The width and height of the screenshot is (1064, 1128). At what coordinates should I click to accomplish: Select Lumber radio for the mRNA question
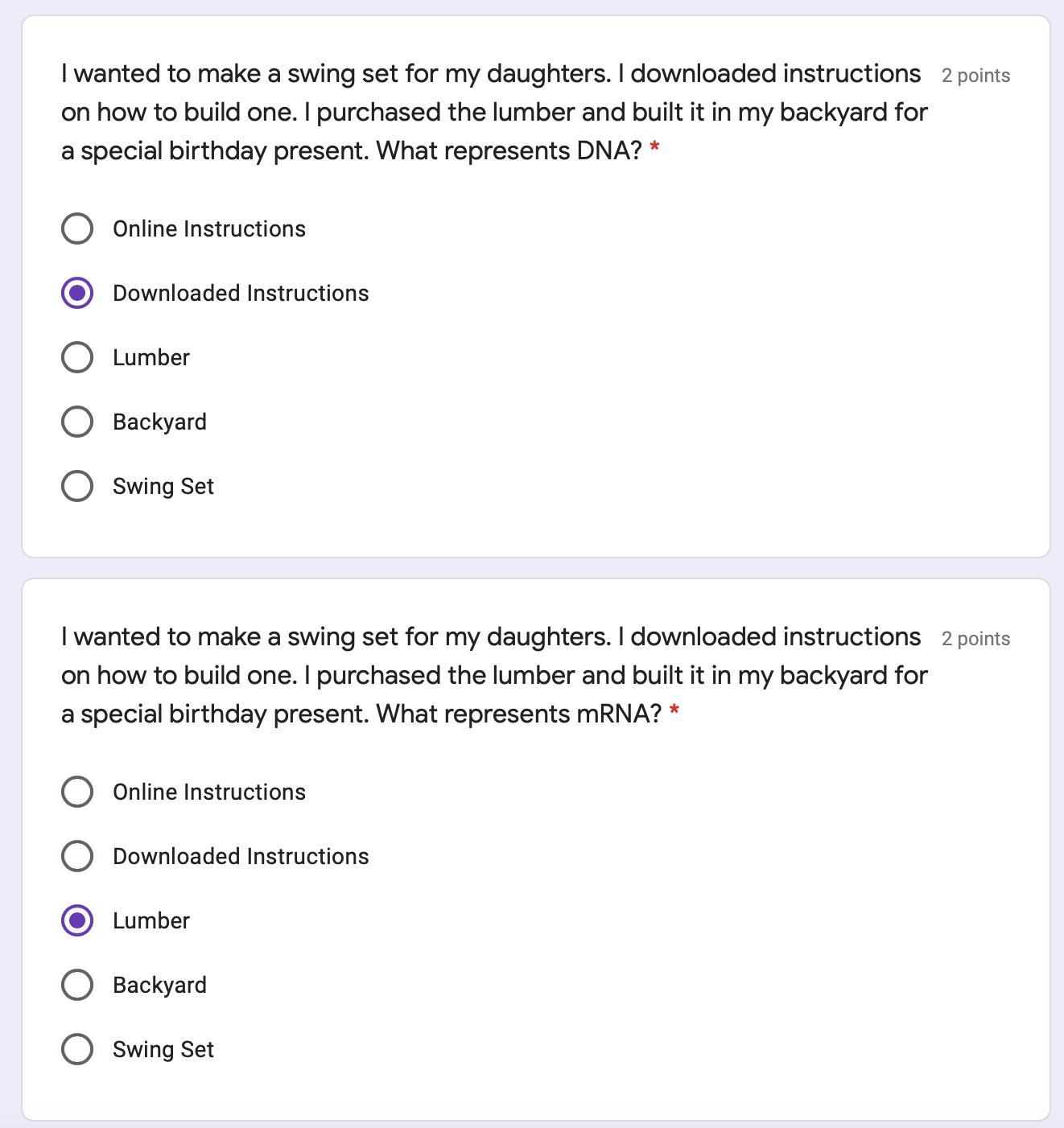(77, 920)
